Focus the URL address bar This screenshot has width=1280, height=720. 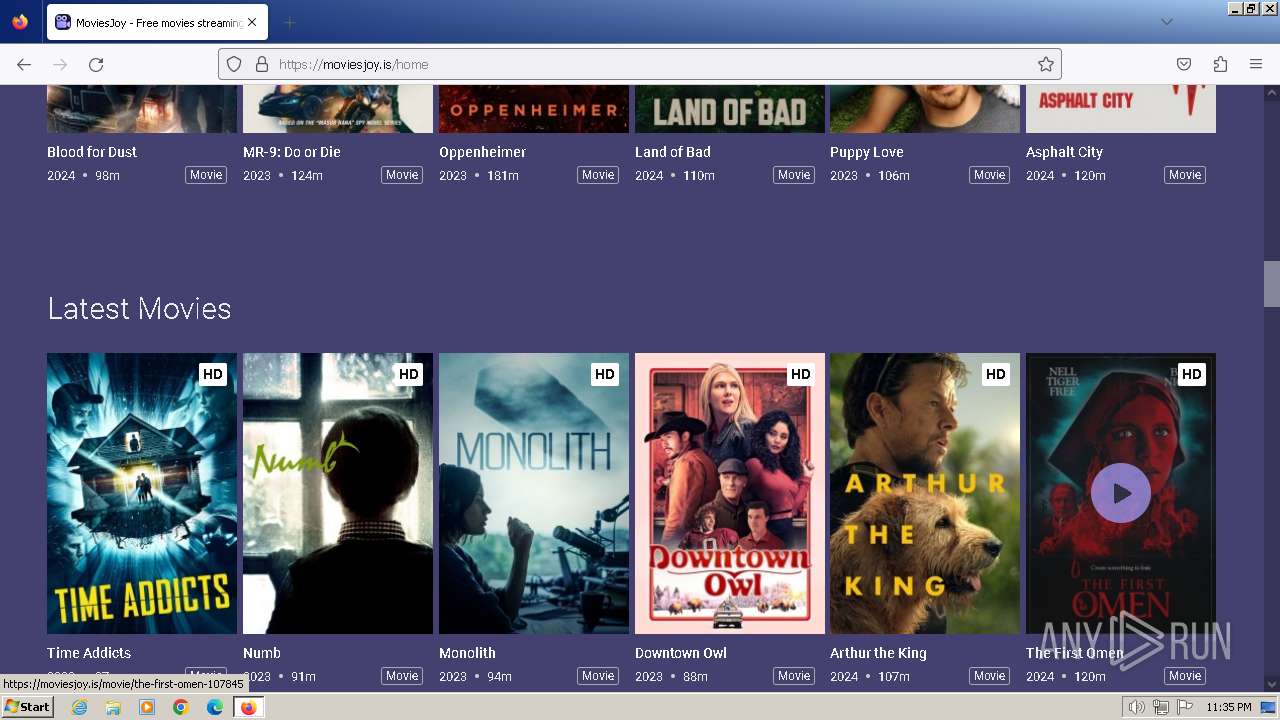pyautogui.click(x=640, y=64)
